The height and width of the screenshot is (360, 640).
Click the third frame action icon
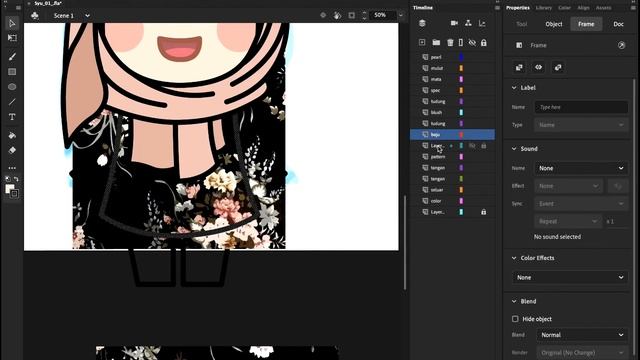558,67
